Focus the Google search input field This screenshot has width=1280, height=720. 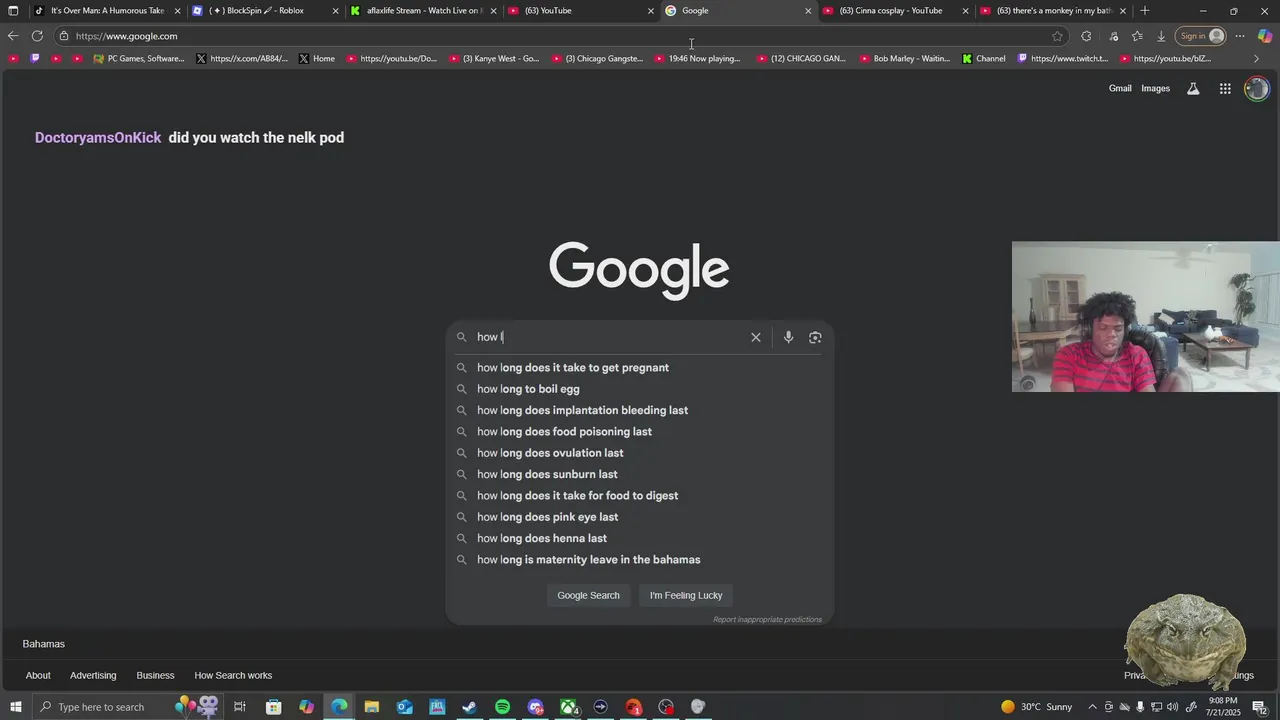[x=608, y=337]
